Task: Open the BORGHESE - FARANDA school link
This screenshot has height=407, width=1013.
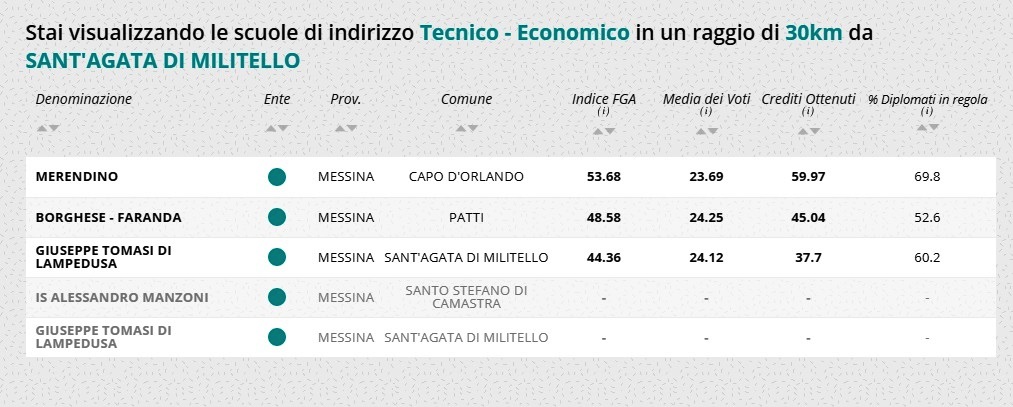Action: (x=94, y=217)
